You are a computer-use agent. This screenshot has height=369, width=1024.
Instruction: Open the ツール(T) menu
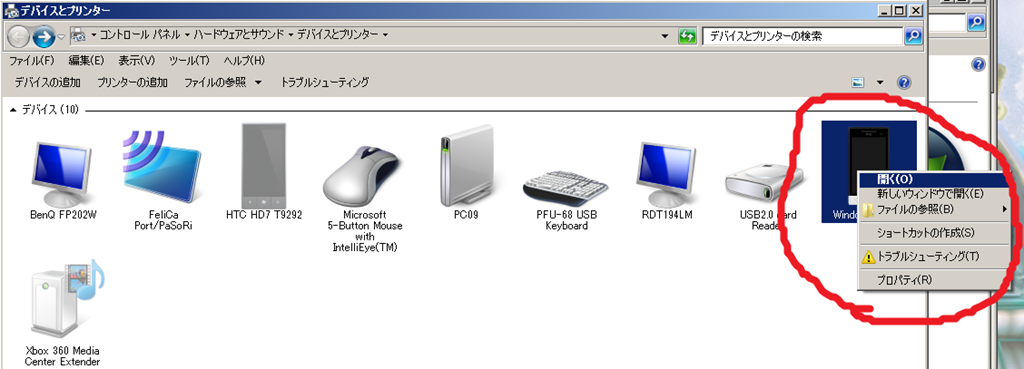pyautogui.click(x=189, y=61)
